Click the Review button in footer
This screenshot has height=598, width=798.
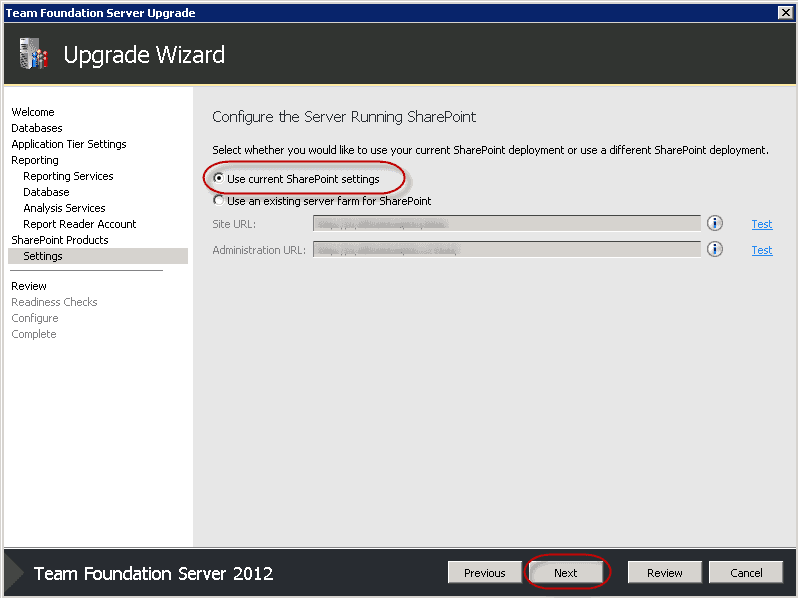[664, 573]
